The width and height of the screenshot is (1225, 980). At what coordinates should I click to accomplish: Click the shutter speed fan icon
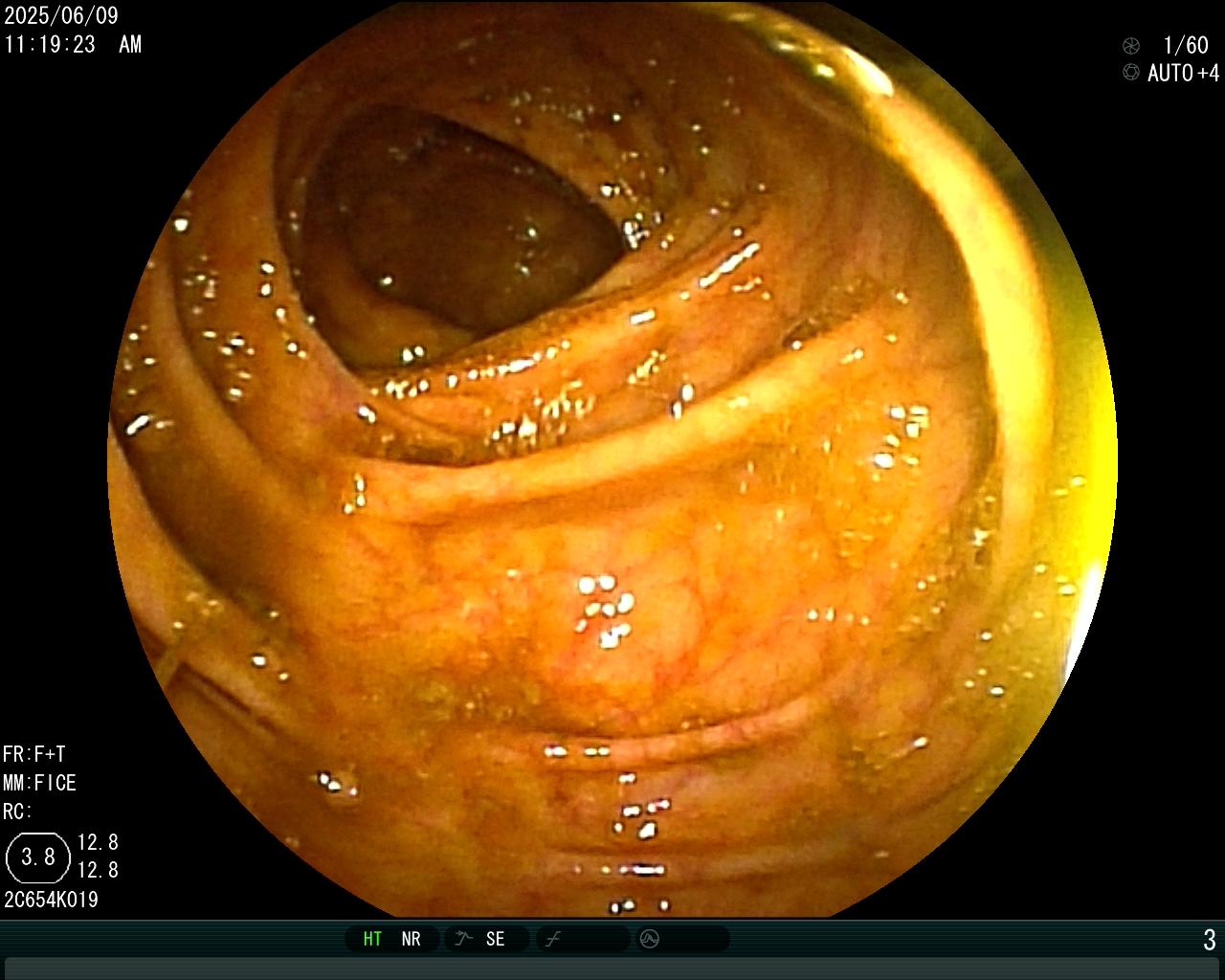(x=1131, y=45)
